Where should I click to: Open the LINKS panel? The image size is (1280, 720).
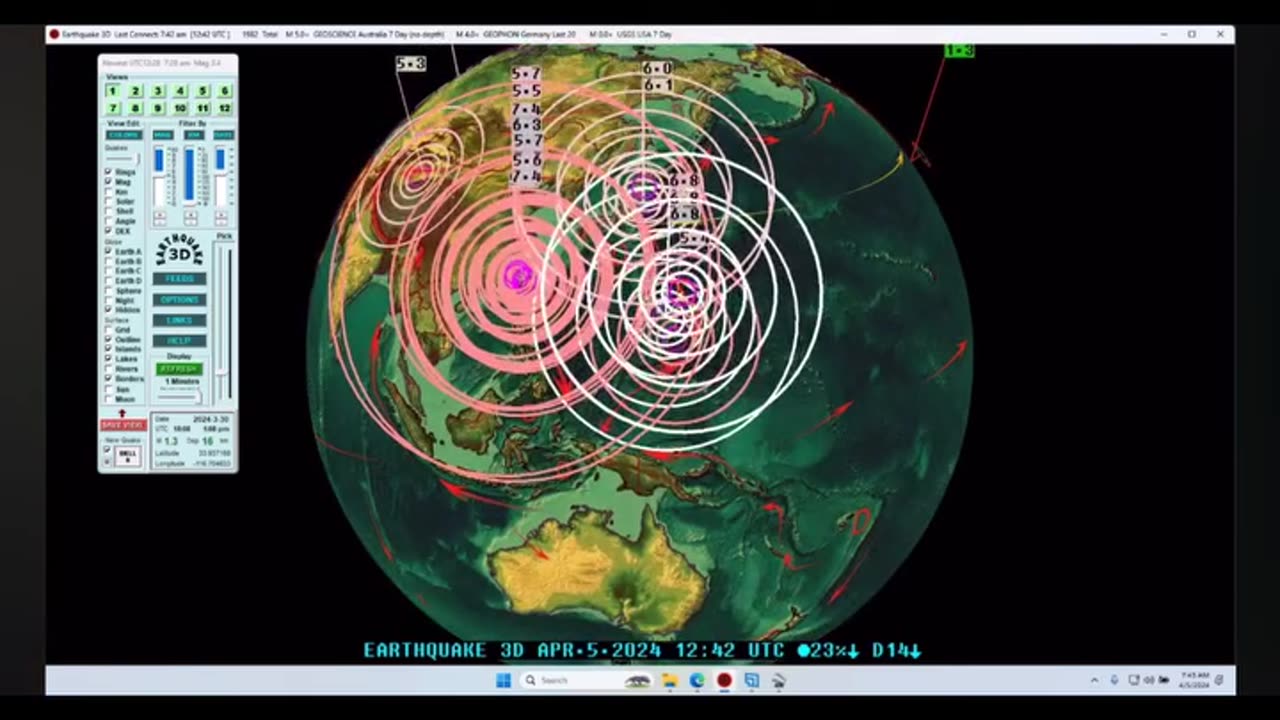(179, 320)
